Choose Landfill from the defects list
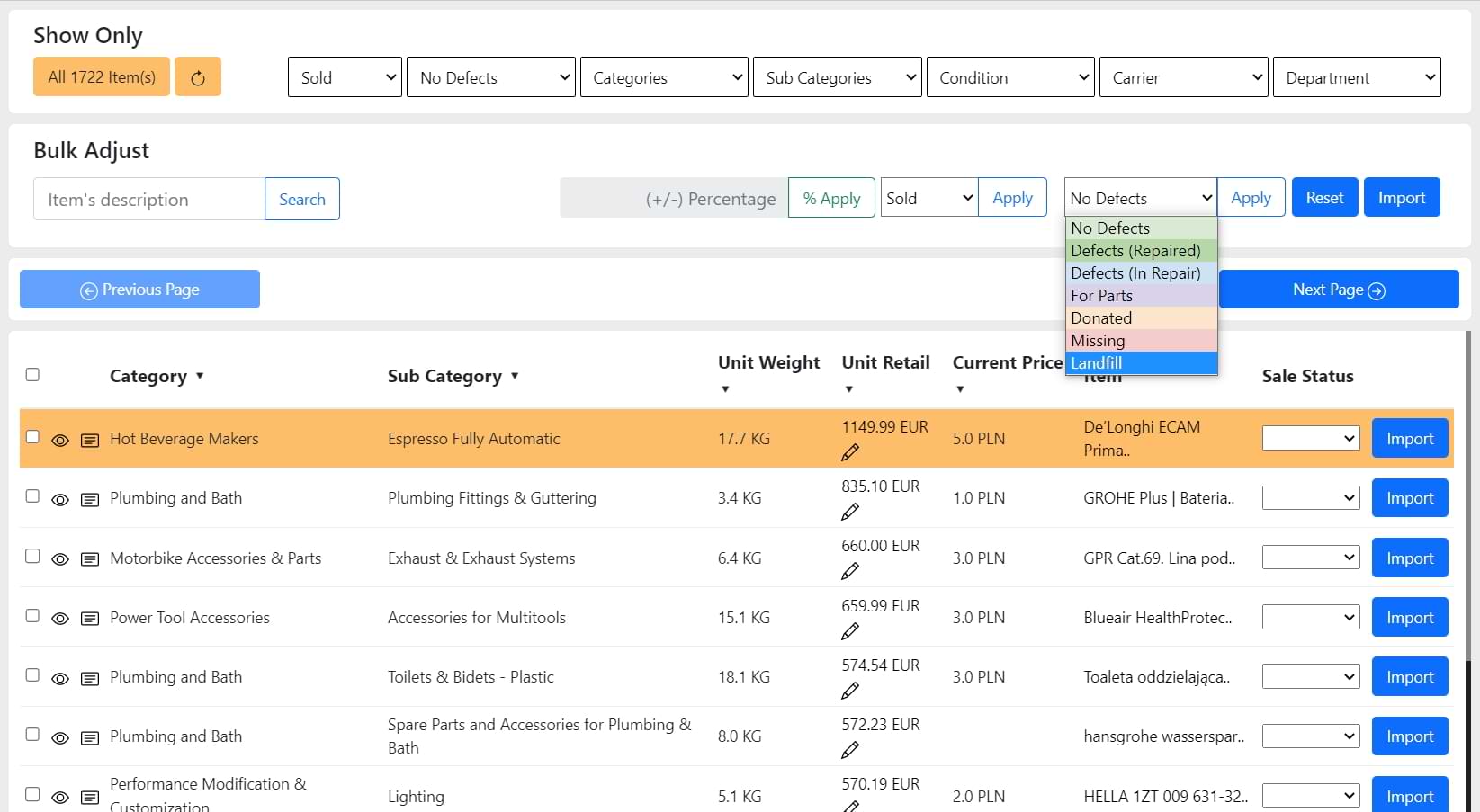This screenshot has width=1480, height=812. pos(1141,363)
